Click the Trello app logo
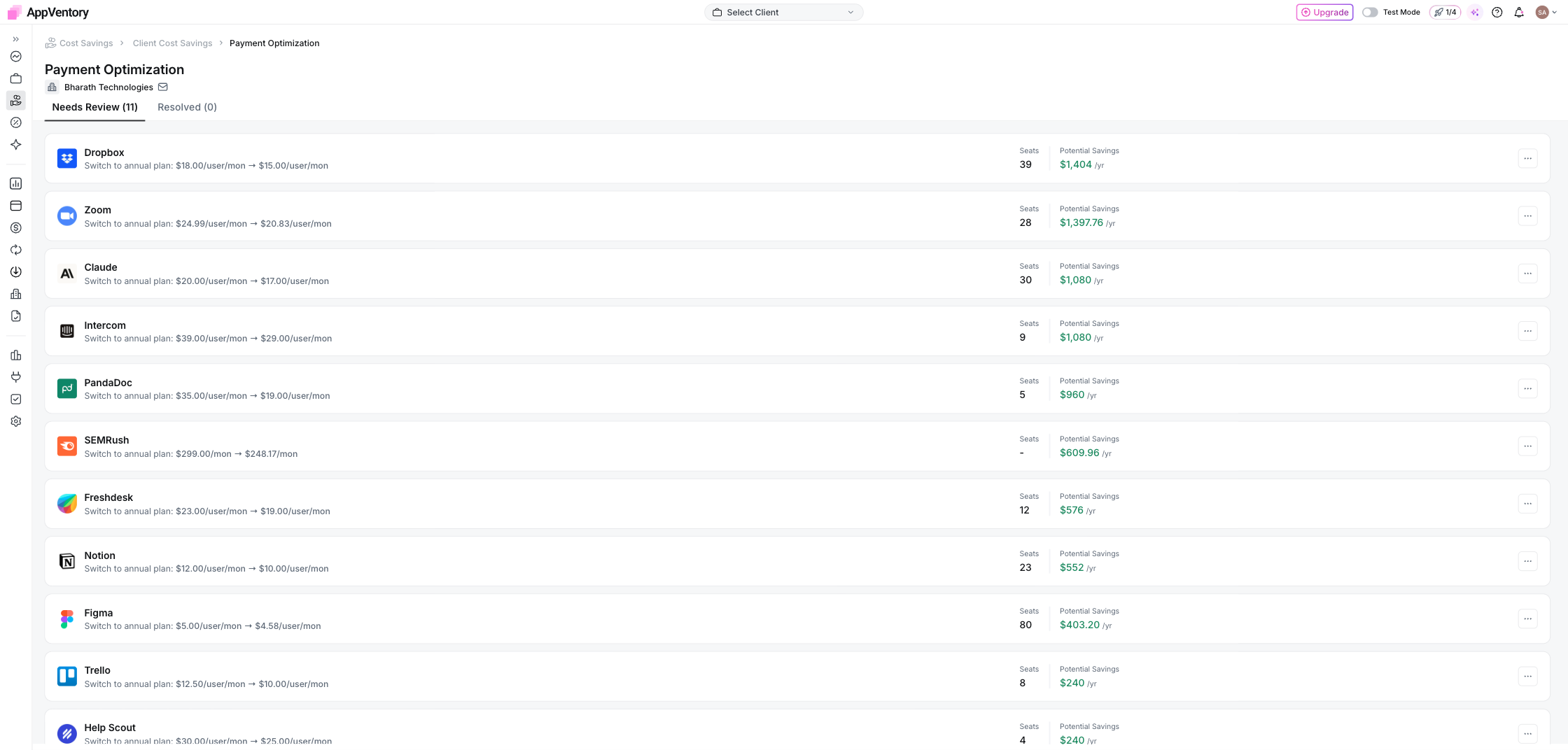1568x750 pixels. coord(67,677)
